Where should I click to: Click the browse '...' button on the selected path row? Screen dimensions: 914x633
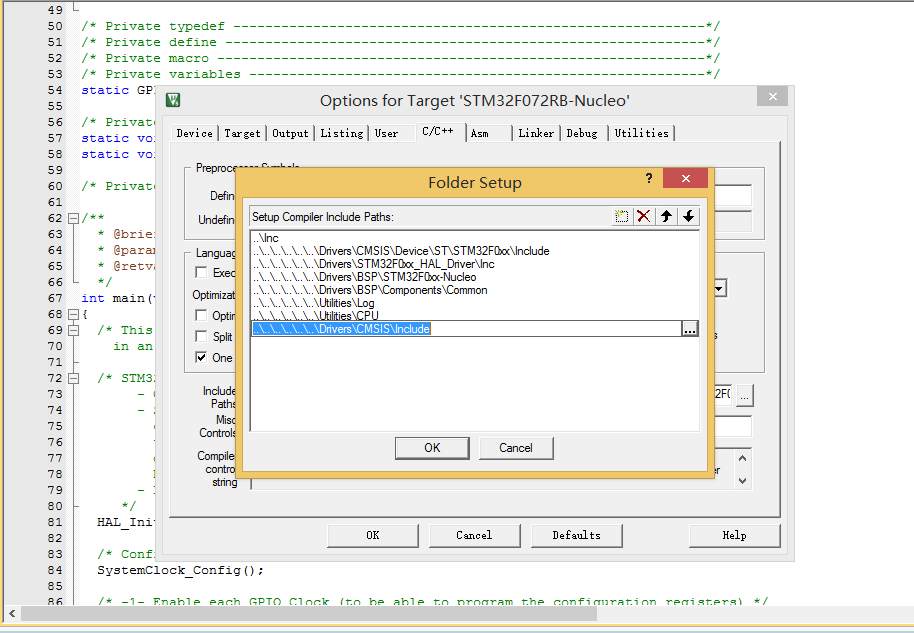pyautogui.click(x=690, y=329)
